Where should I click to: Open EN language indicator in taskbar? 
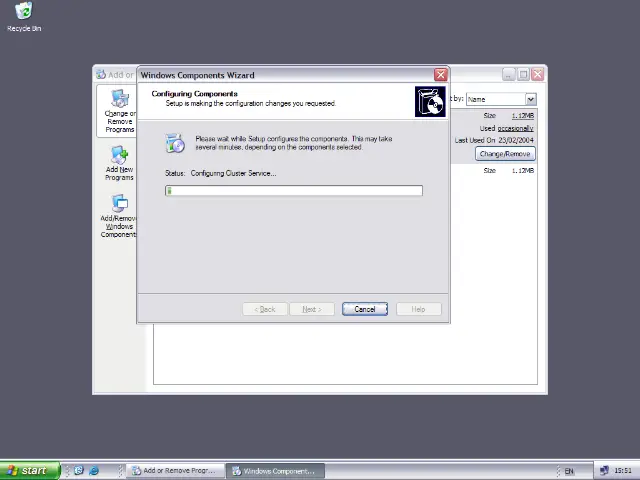[x=569, y=471]
